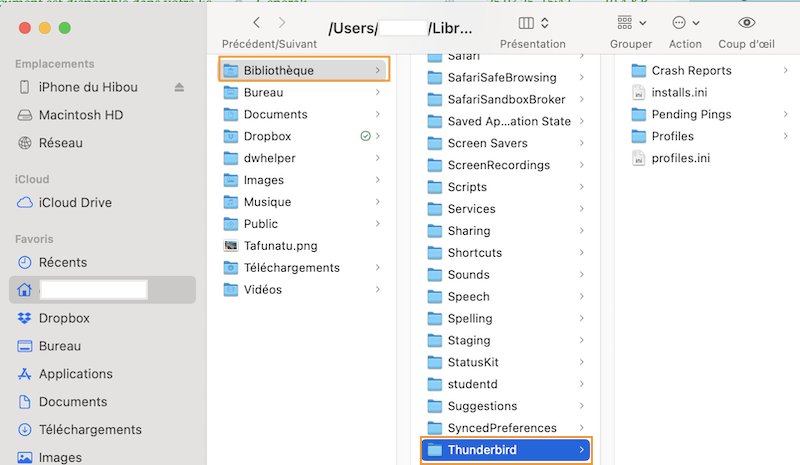Eject iPhone du Hibou
The image size is (800, 465).
click(x=179, y=87)
